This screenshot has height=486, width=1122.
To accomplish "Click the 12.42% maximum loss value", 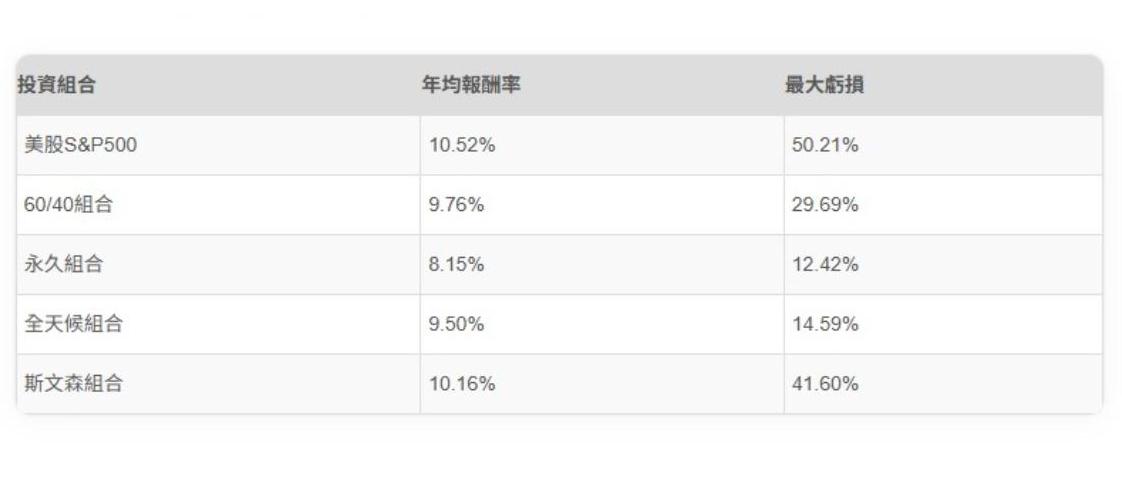I will (x=825, y=265).
